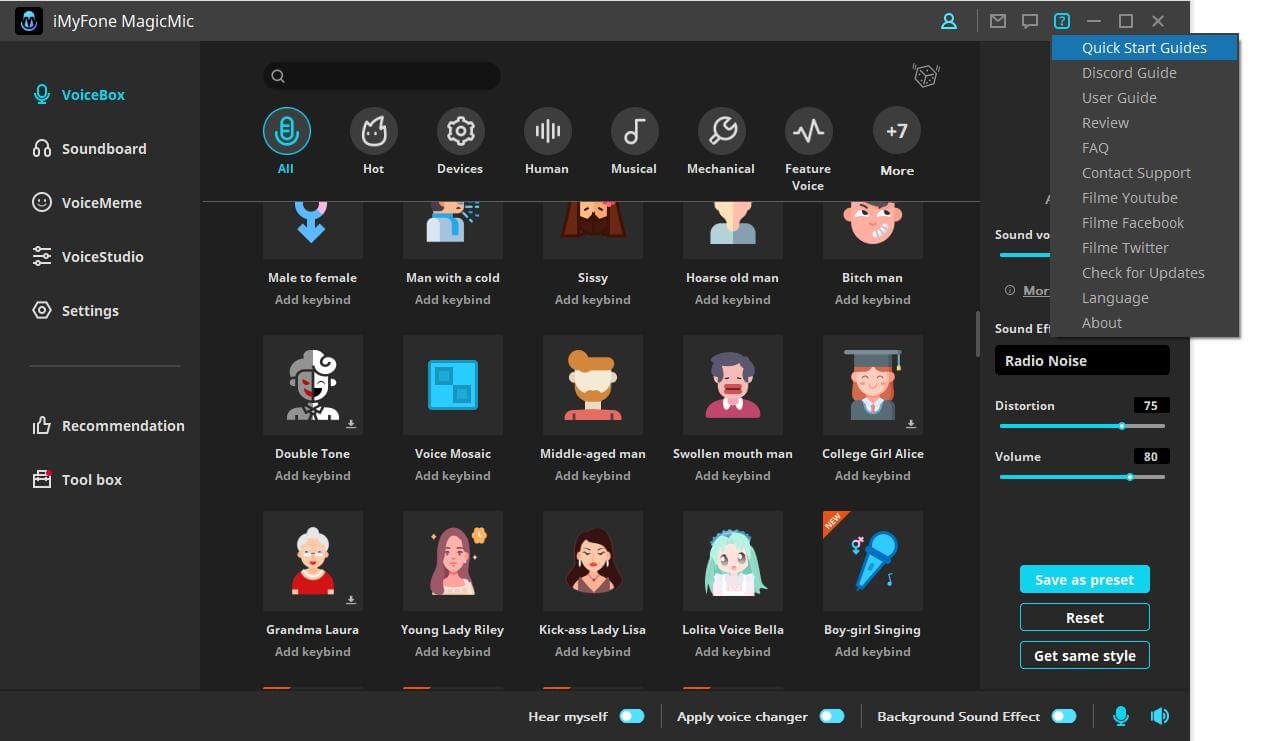Select the Musical category icon

[x=634, y=130]
